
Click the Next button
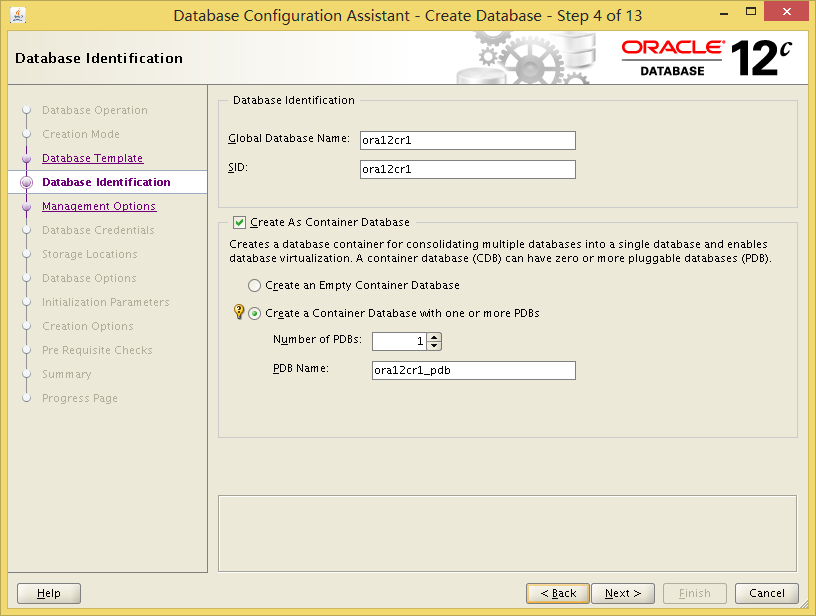tap(623, 593)
